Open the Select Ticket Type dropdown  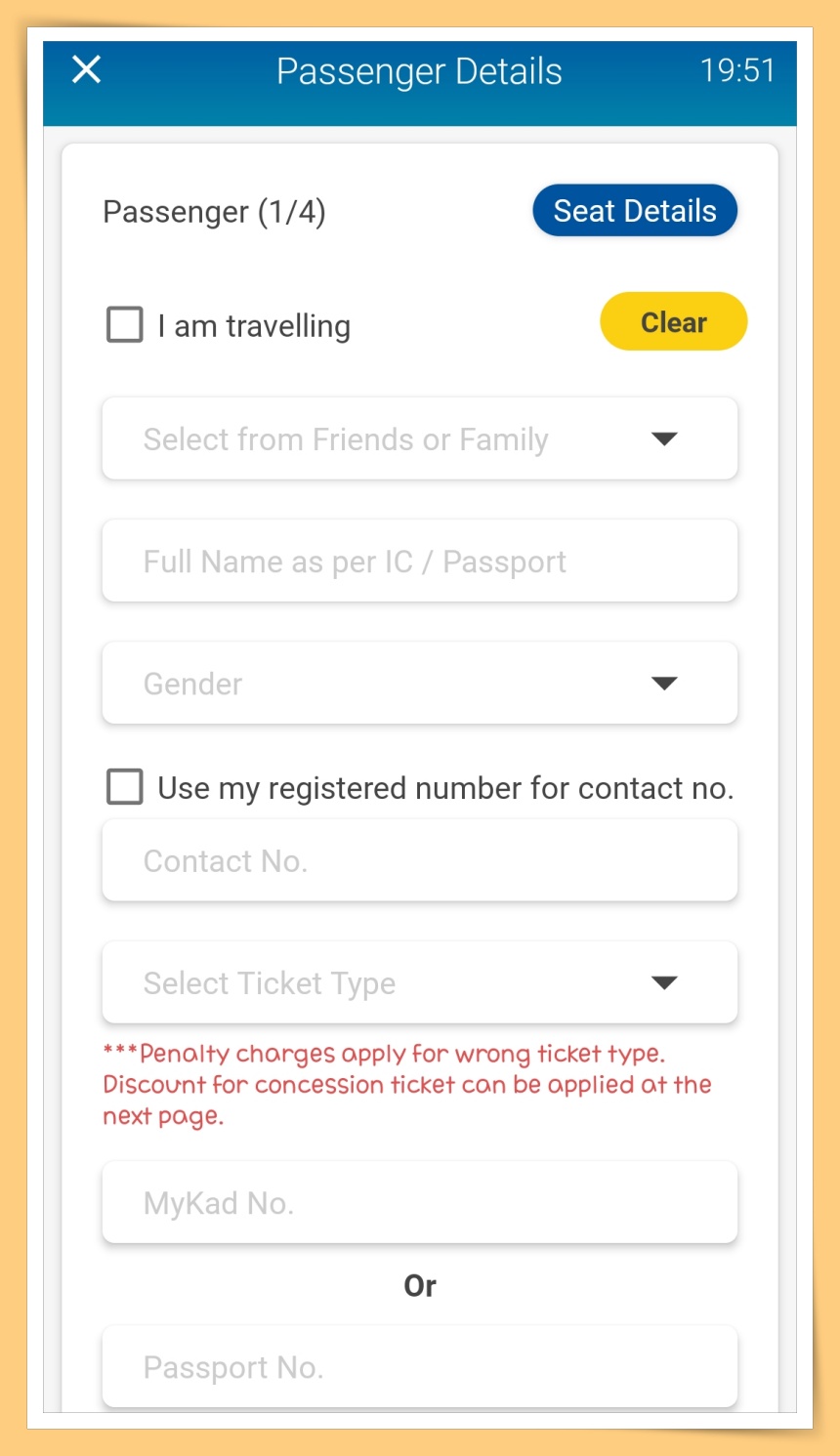click(391, 983)
